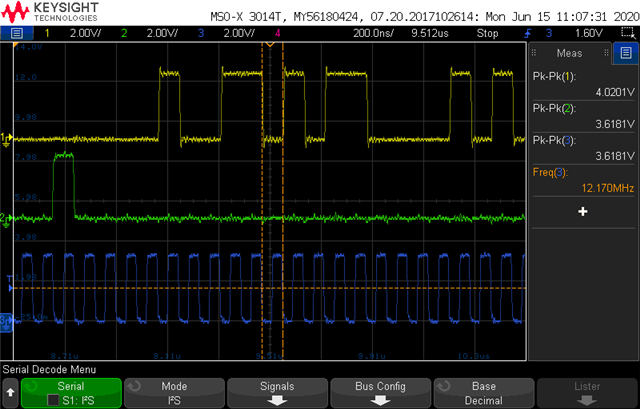Open the Lister softkey

click(x=587, y=393)
